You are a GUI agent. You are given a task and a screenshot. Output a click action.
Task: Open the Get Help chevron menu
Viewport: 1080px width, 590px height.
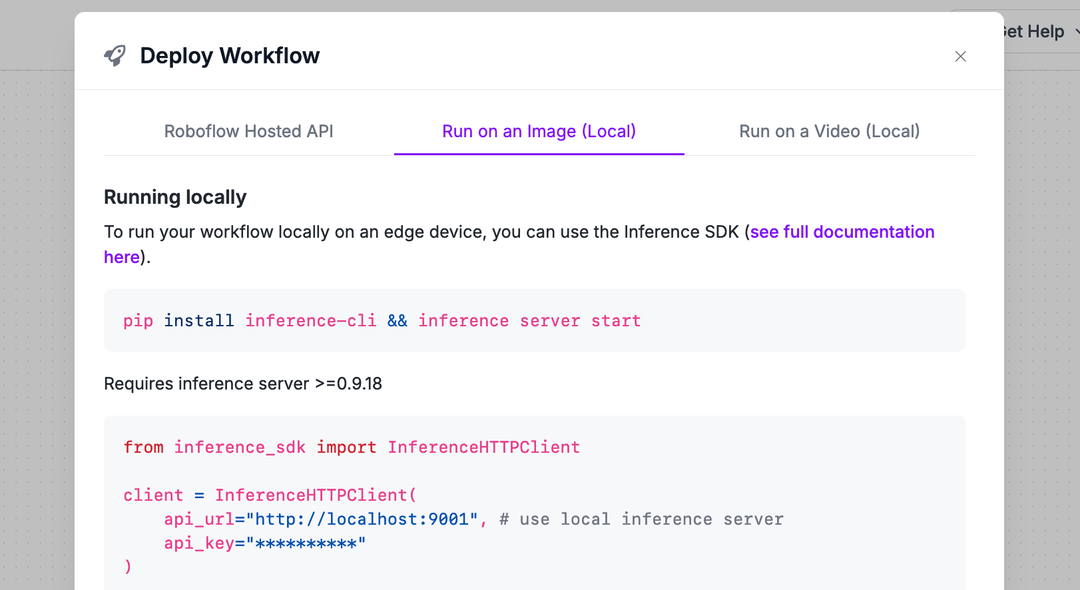(x=1077, y=31)
